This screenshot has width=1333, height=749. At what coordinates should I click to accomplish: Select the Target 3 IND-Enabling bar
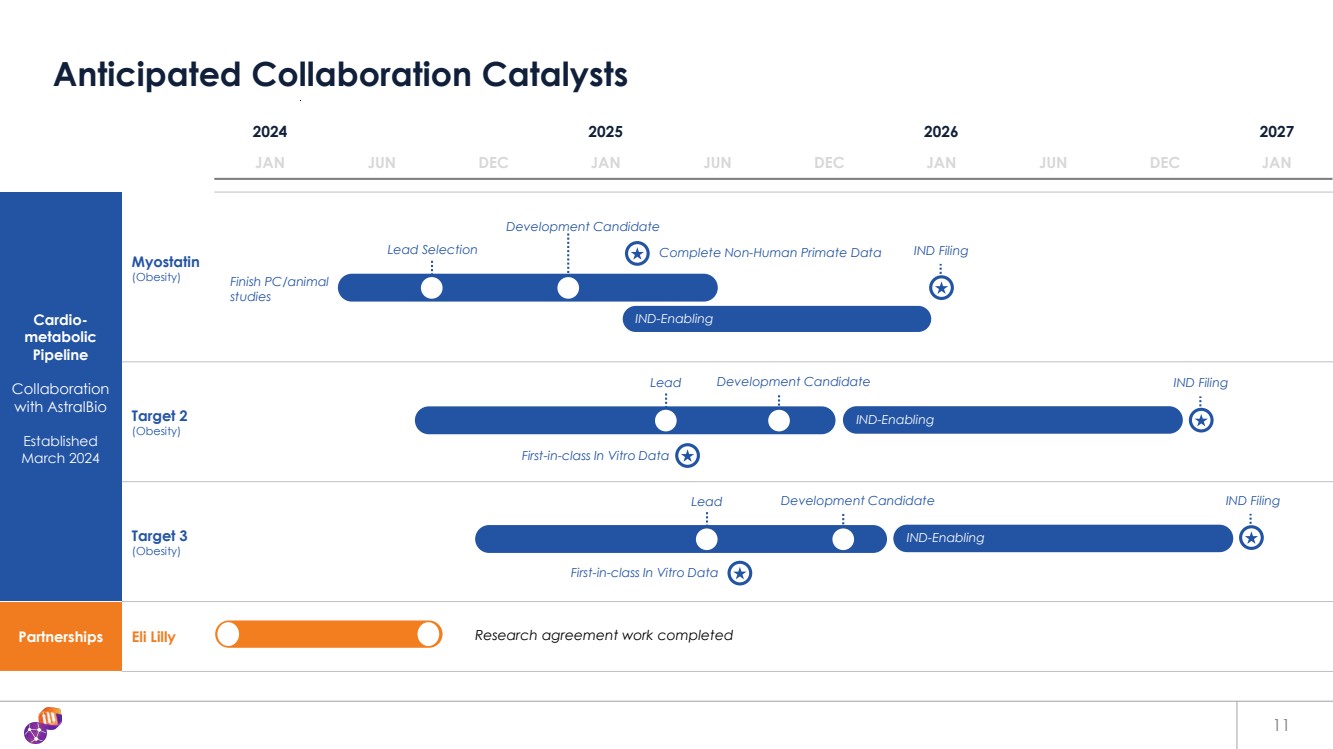[x=1062, y=539]
